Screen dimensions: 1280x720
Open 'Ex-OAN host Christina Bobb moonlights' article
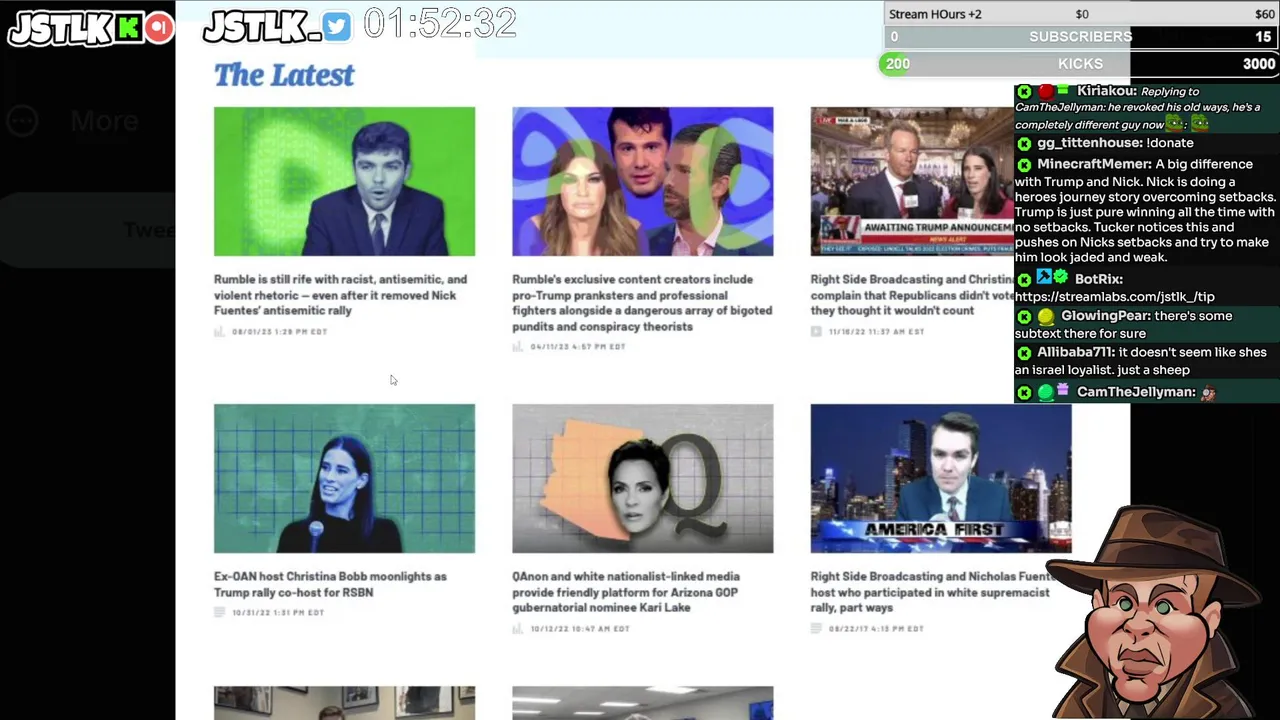pyautogui.click(x=330, y=584)
